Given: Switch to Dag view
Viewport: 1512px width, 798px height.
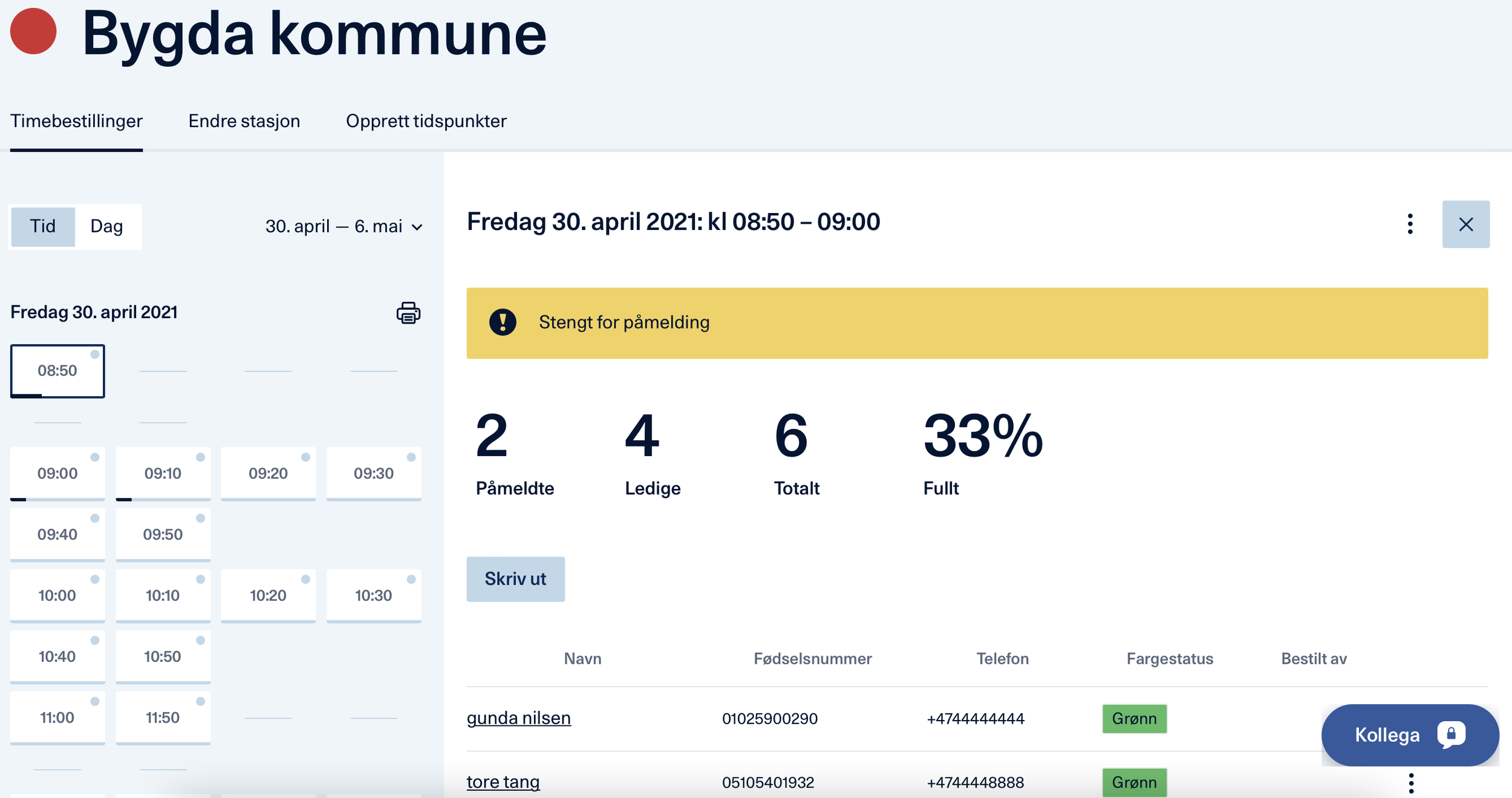Looking at the screenshot, I should coord(106,226).
